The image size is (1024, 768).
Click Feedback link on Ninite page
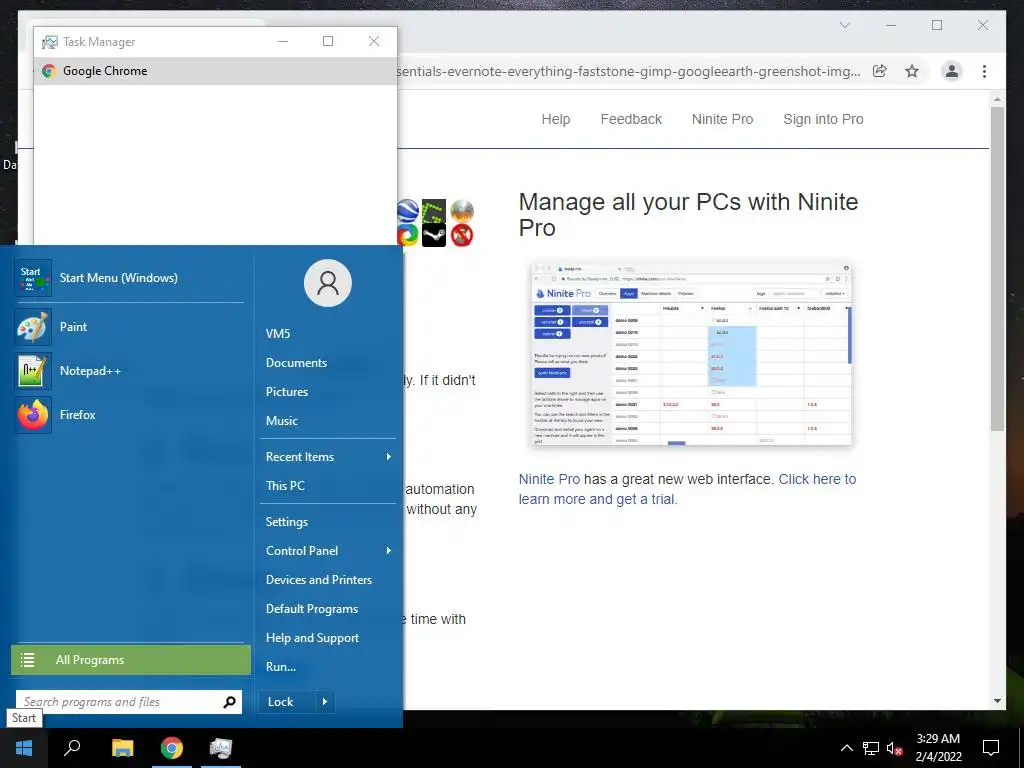[x=631, y=120]
